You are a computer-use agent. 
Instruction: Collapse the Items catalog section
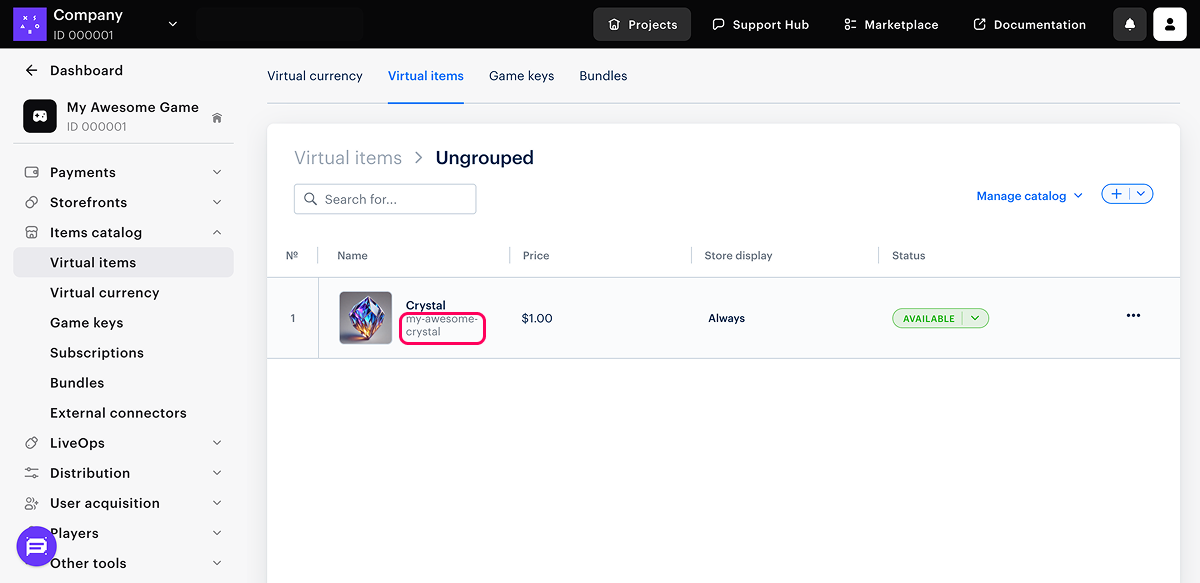tap(217, 233)
